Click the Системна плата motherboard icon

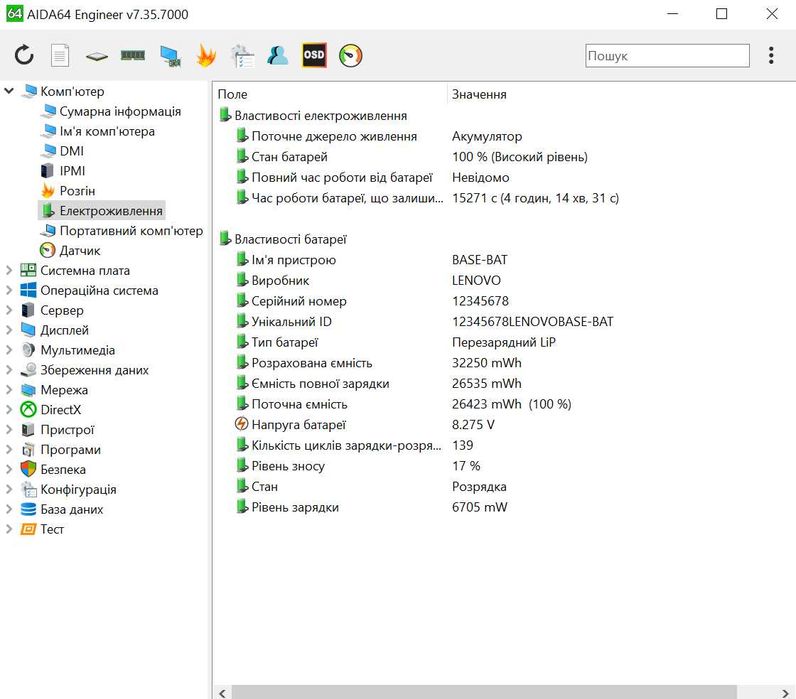tap(28, 270)
